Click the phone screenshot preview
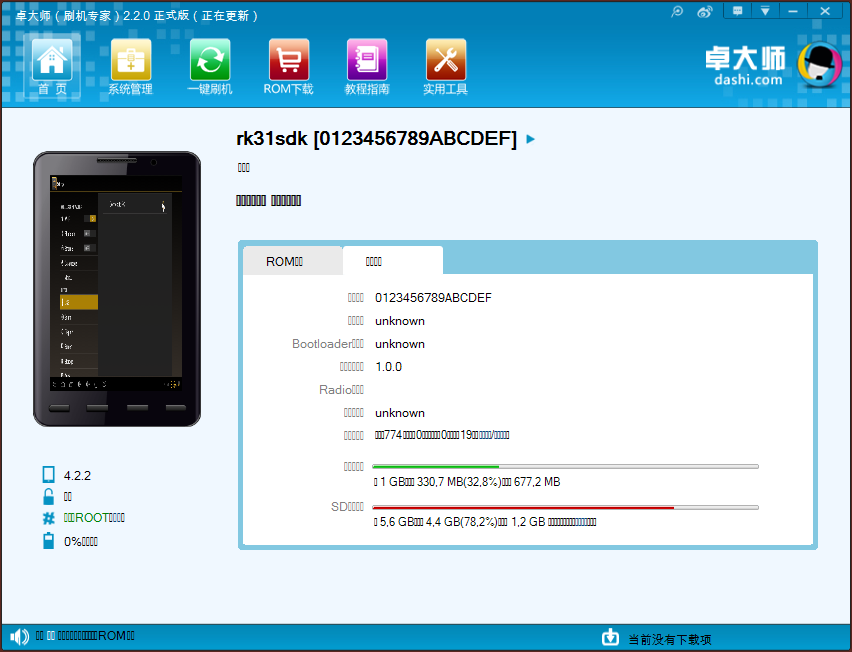Image resolution: width=852 pixels, height=652 pixels. pos(116,283)
